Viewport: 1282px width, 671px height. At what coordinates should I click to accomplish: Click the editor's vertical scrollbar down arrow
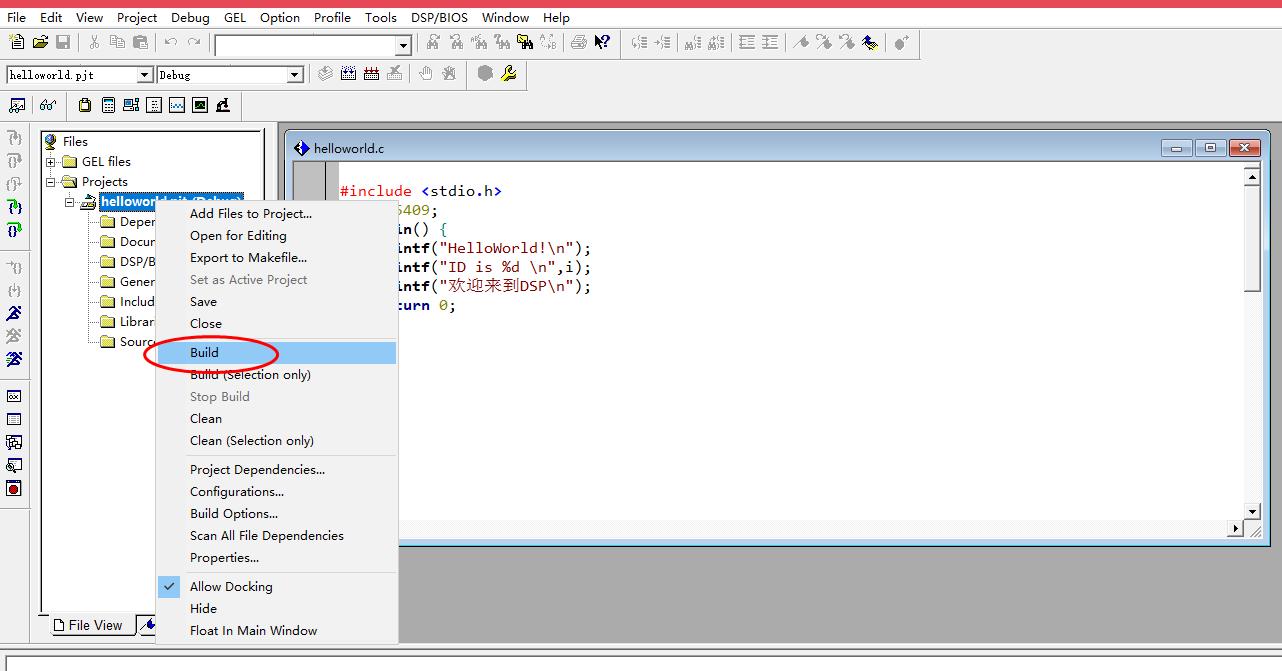click(1251, 510)
